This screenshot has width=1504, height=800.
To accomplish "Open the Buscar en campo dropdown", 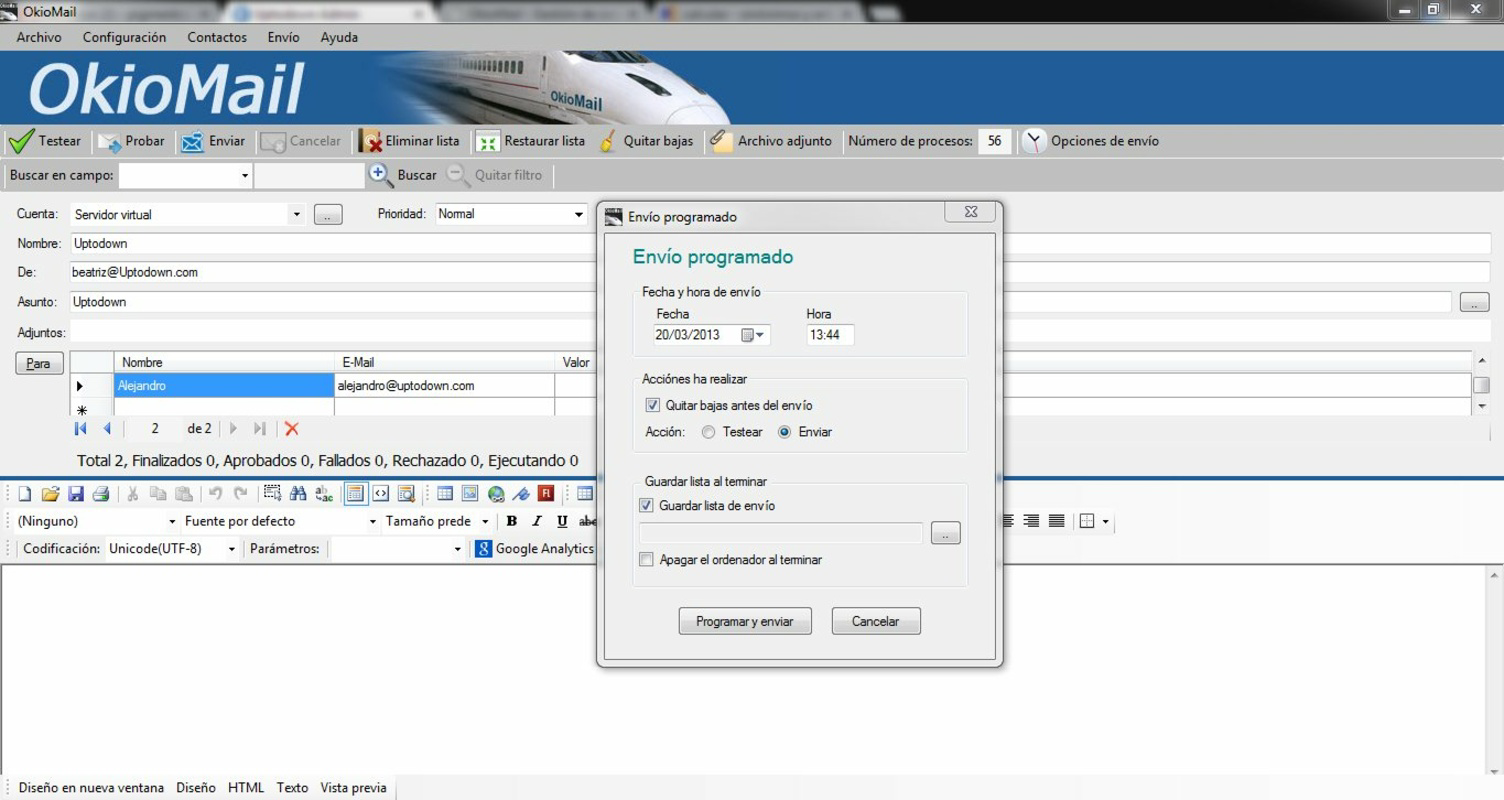I will tap(244, 176).
